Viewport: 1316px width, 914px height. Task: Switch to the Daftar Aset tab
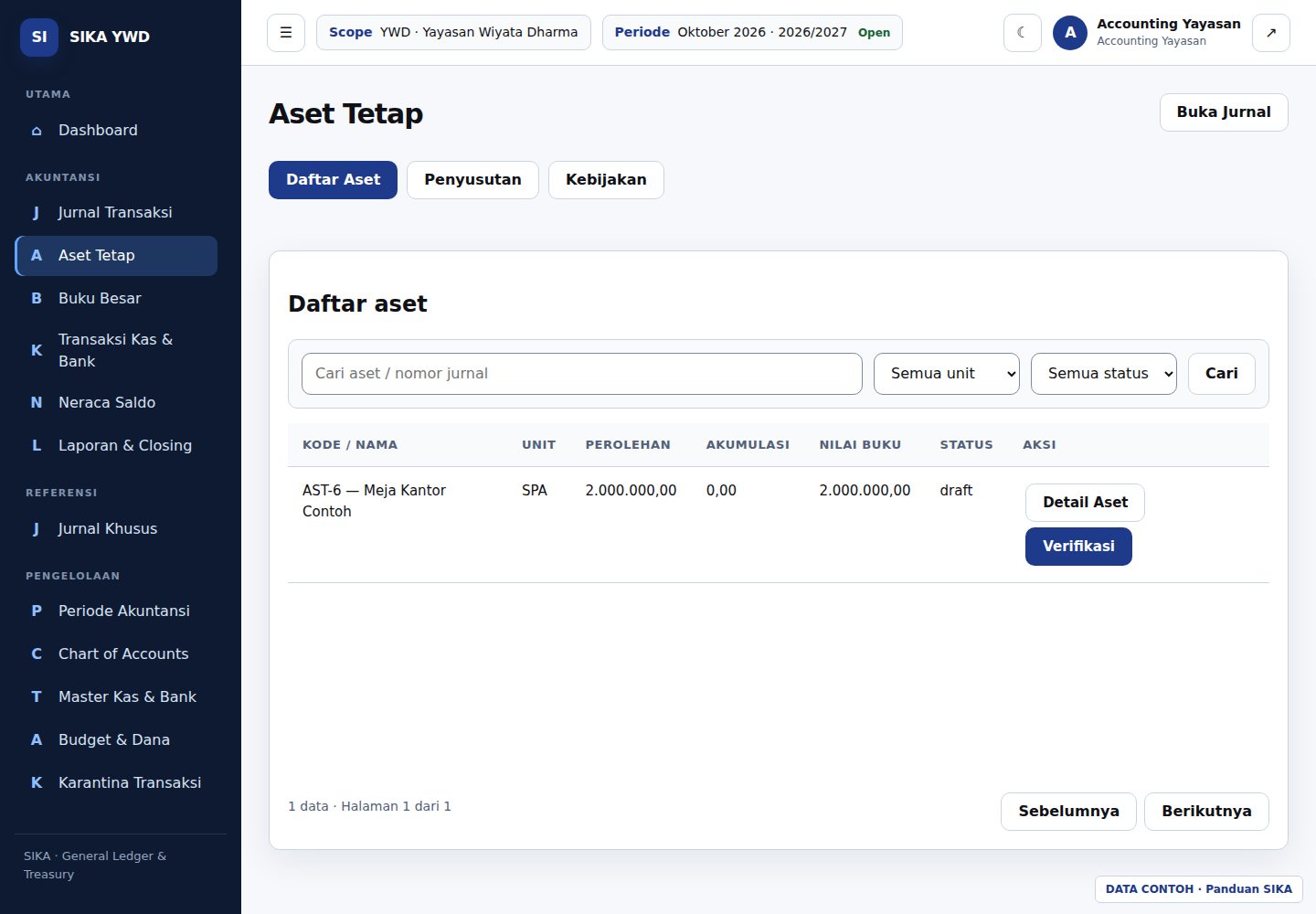(333, 180)
